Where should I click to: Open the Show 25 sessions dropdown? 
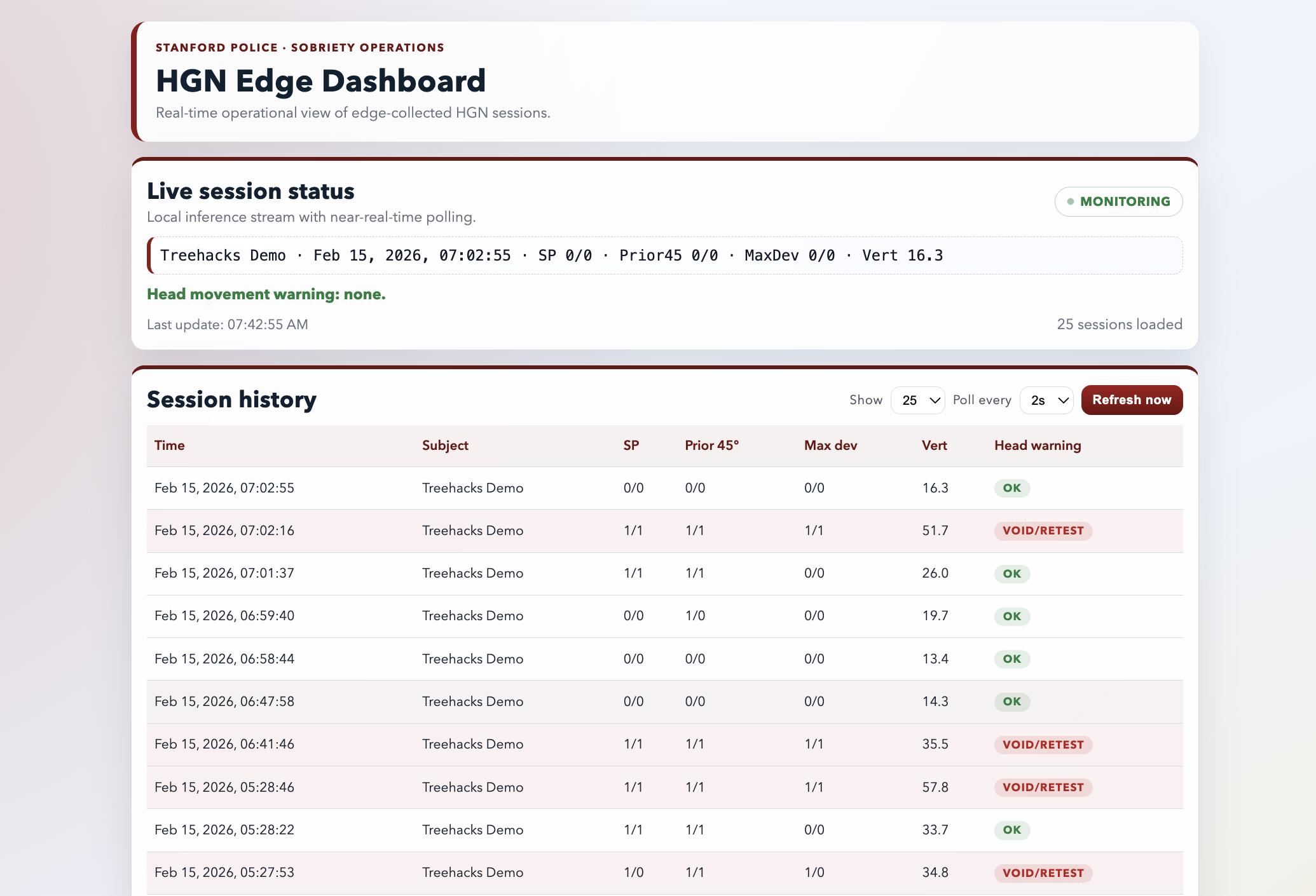[x=917, y=400]
